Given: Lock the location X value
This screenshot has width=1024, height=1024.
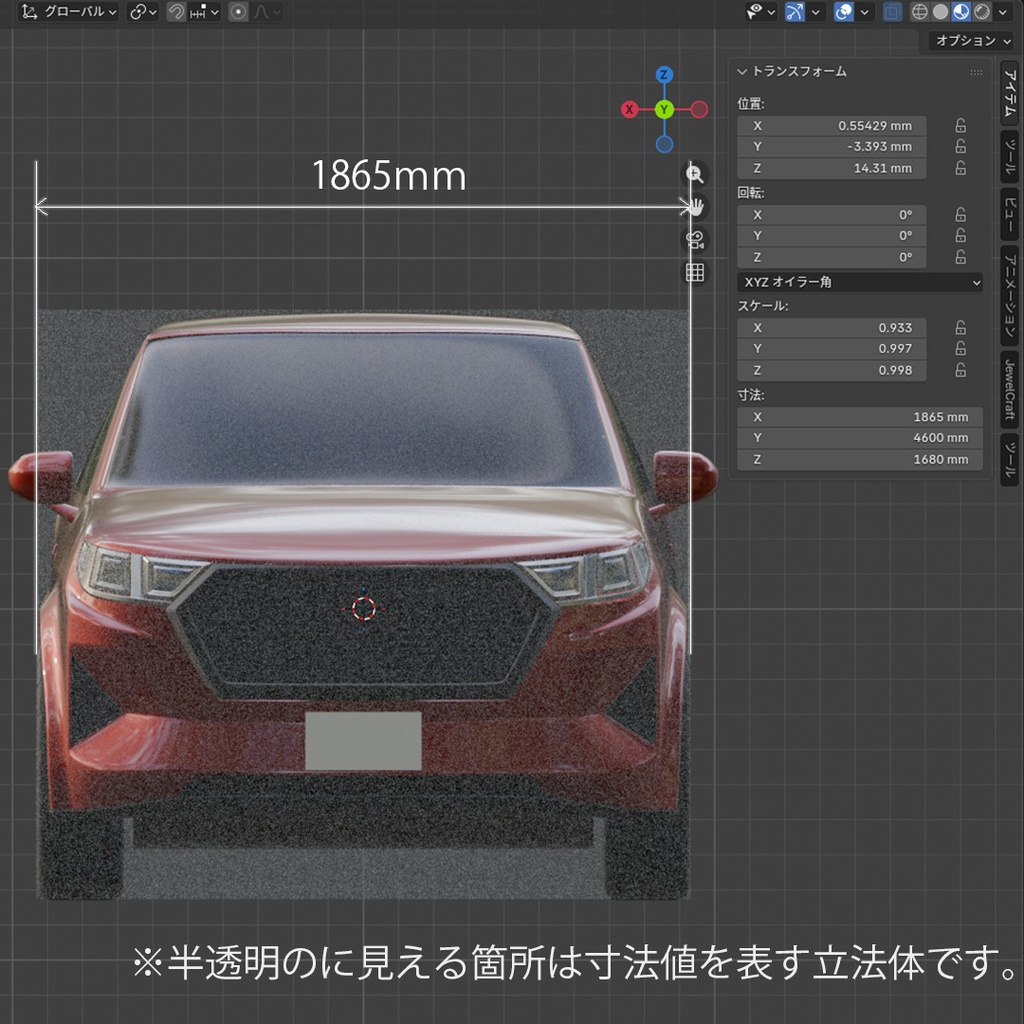Looking at the screenshot, I should pos(960,125).
